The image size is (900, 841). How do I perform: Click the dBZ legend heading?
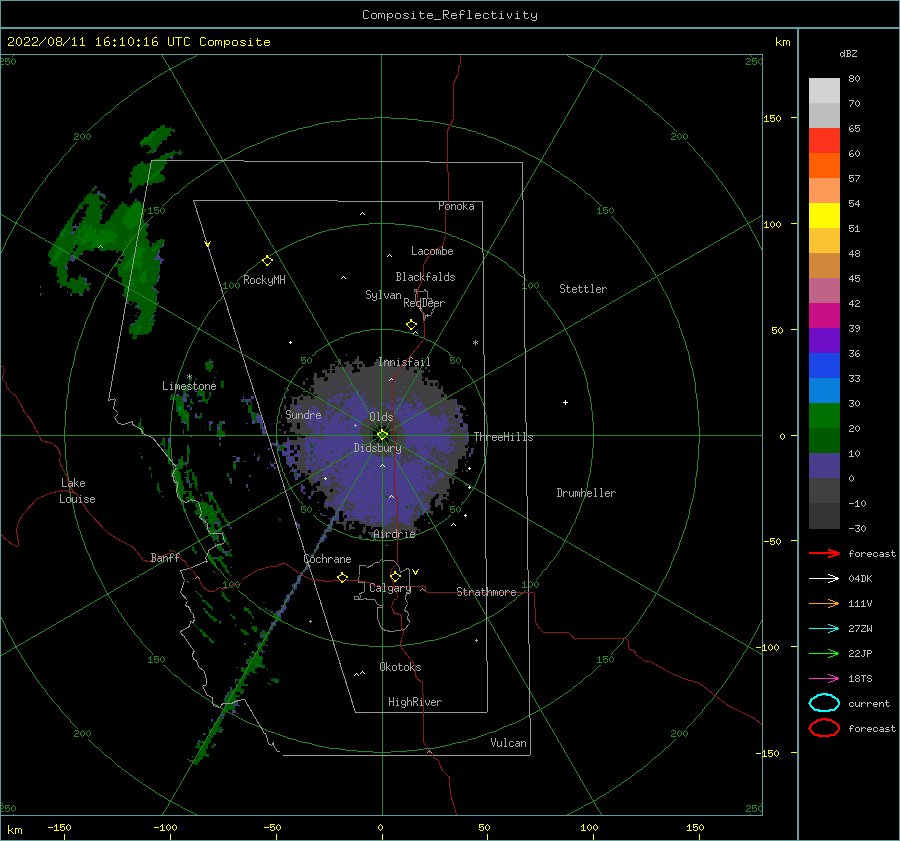[x=848, y=53]
